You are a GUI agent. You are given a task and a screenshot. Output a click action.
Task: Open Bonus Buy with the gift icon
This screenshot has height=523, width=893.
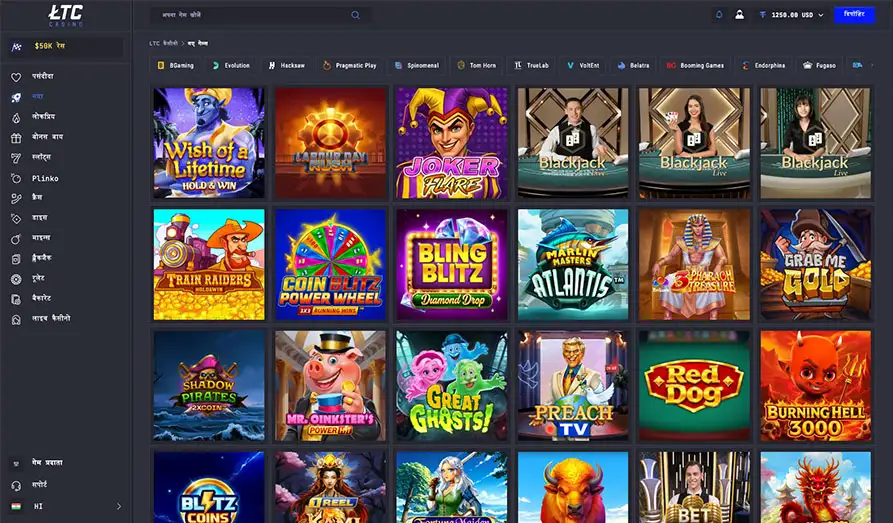pos(16,138)
